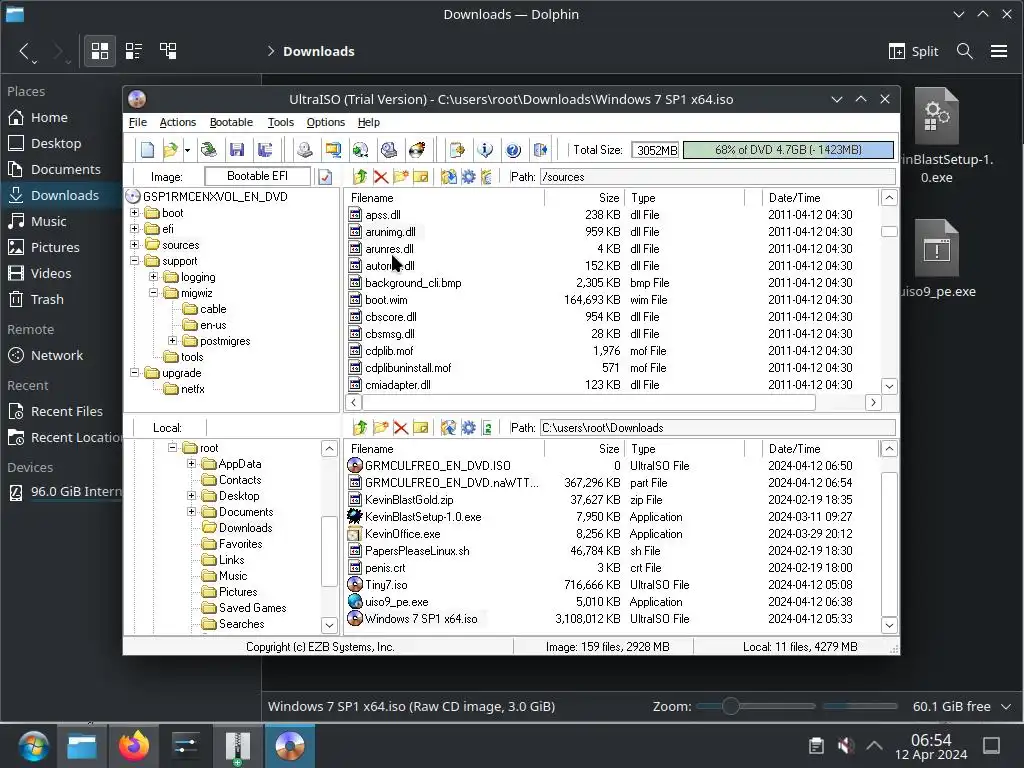Click the Date/Time column header in image list
This screenshot has width=1024, height=768.
821,198
